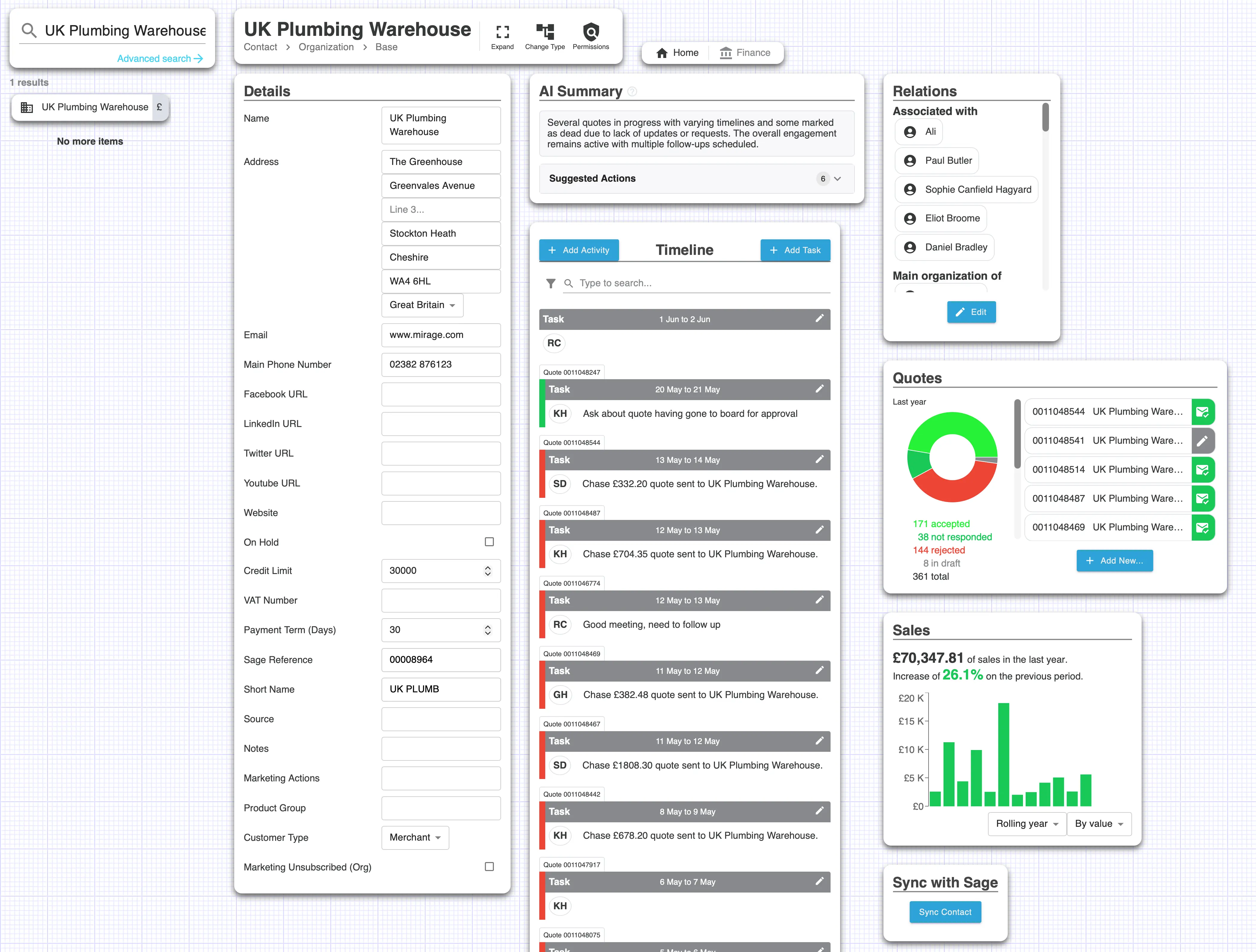Click the RC avatar on first task
Image resolution: width=1256 pixels, height=952 pixels.
(554, 343)
